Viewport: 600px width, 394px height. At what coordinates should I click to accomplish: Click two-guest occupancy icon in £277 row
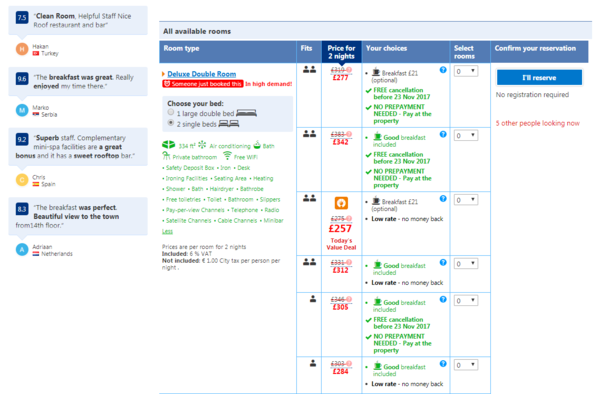click(x=309, y=70)
